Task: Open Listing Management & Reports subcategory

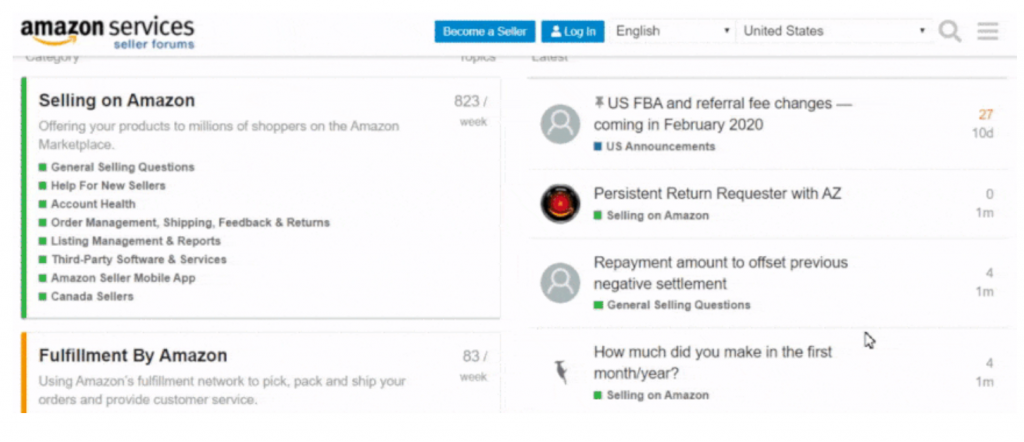Action: point(136,241)
